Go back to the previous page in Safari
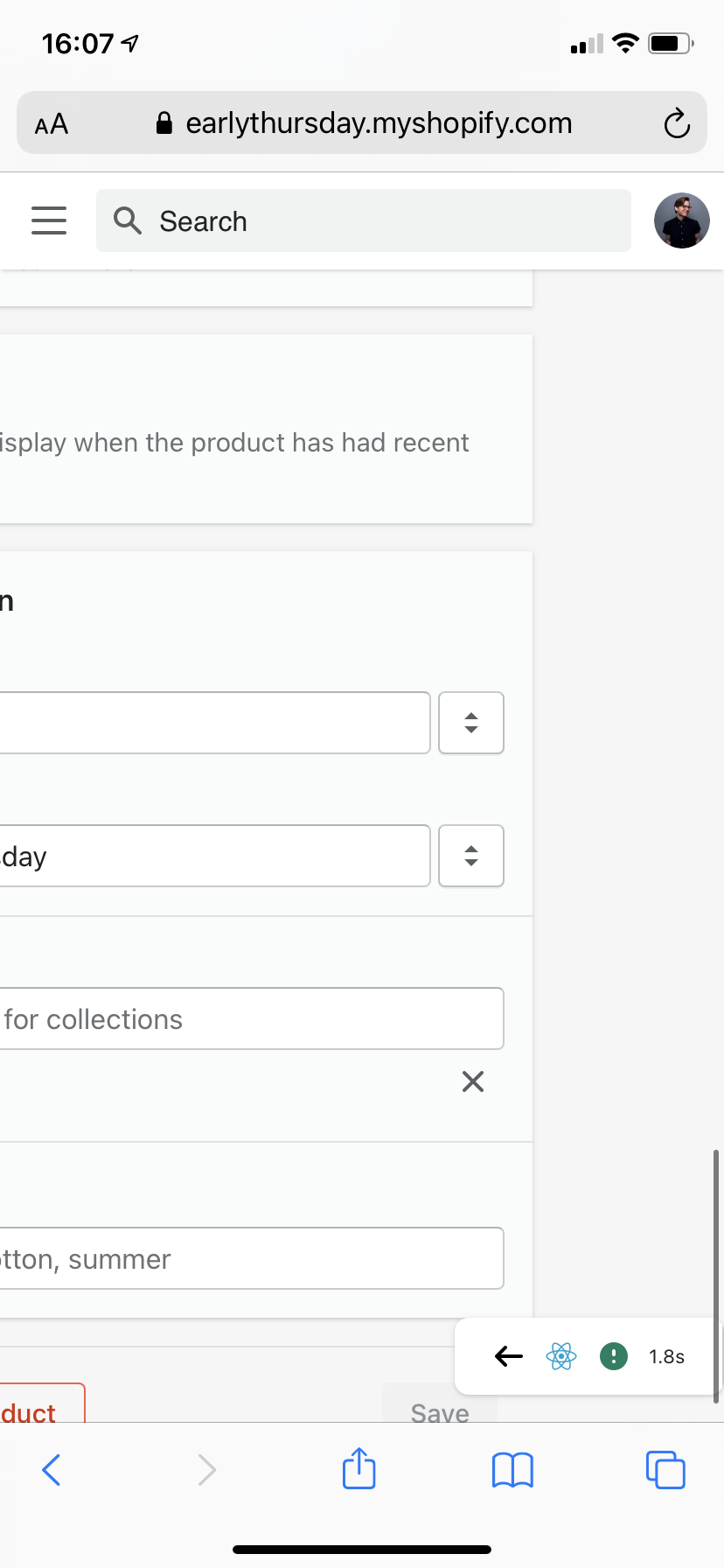 52,1470
